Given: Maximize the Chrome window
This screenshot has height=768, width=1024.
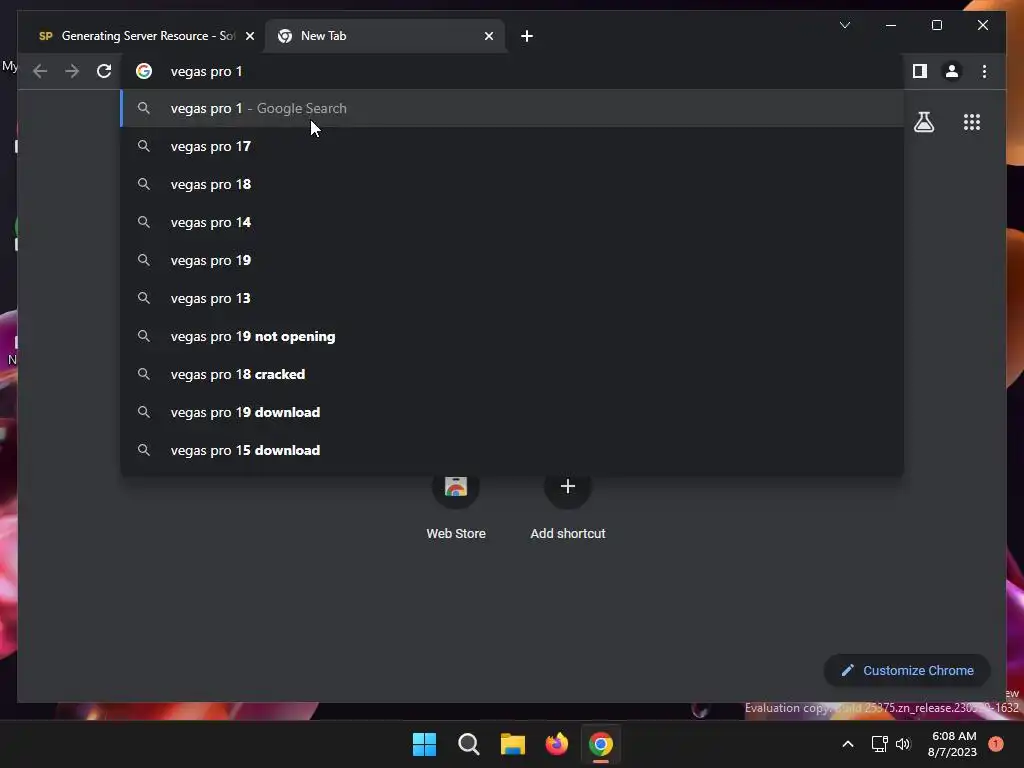Looking at the screenshot, I should (936, 25).
